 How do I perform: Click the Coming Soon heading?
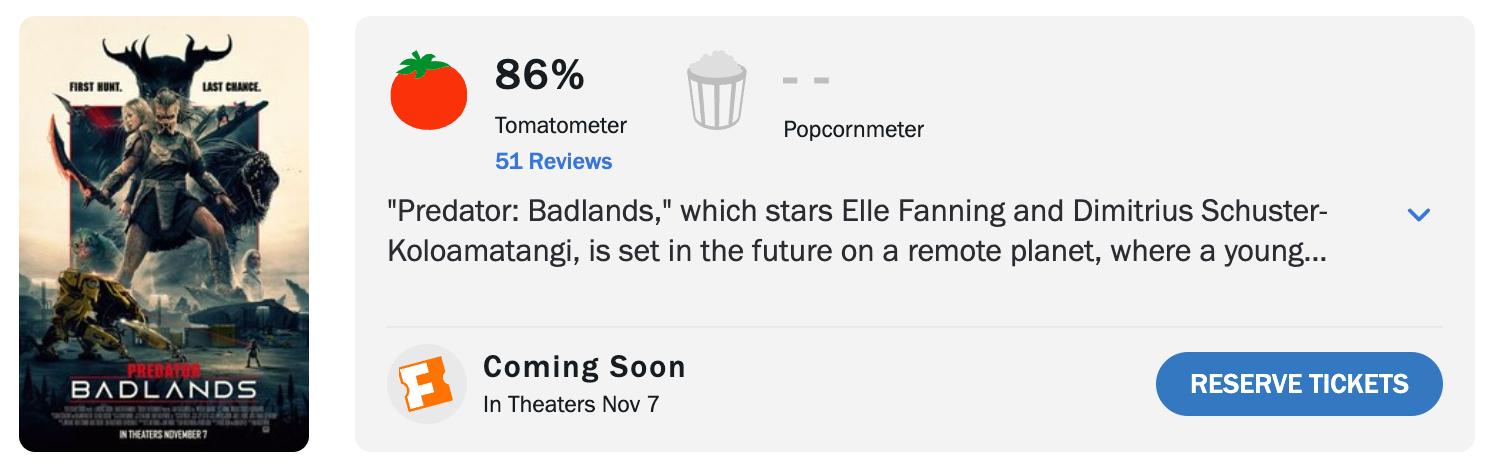click(584, 367)
